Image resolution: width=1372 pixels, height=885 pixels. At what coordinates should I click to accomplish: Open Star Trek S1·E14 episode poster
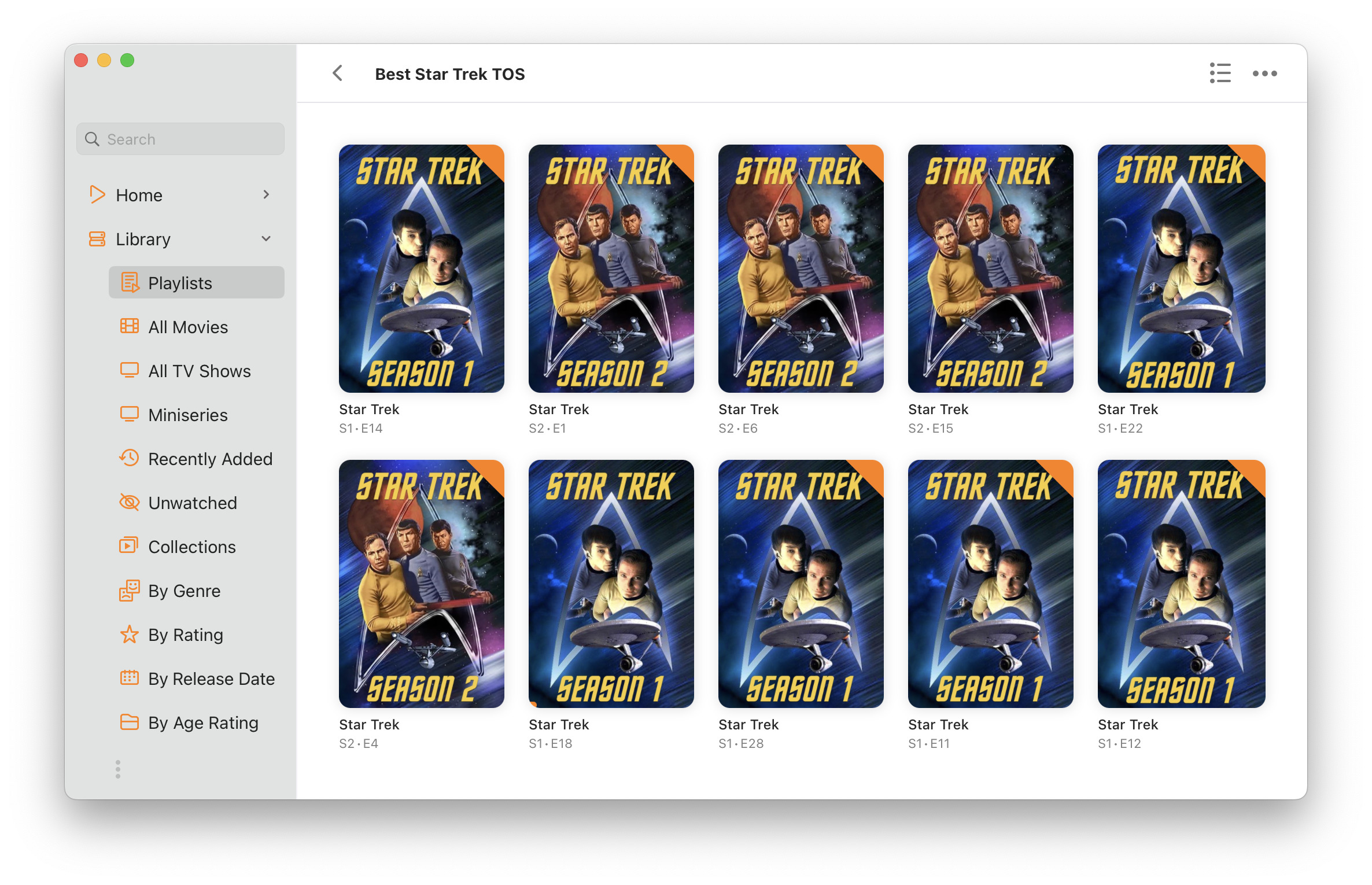pyautogui.click(x=421, y=268)
